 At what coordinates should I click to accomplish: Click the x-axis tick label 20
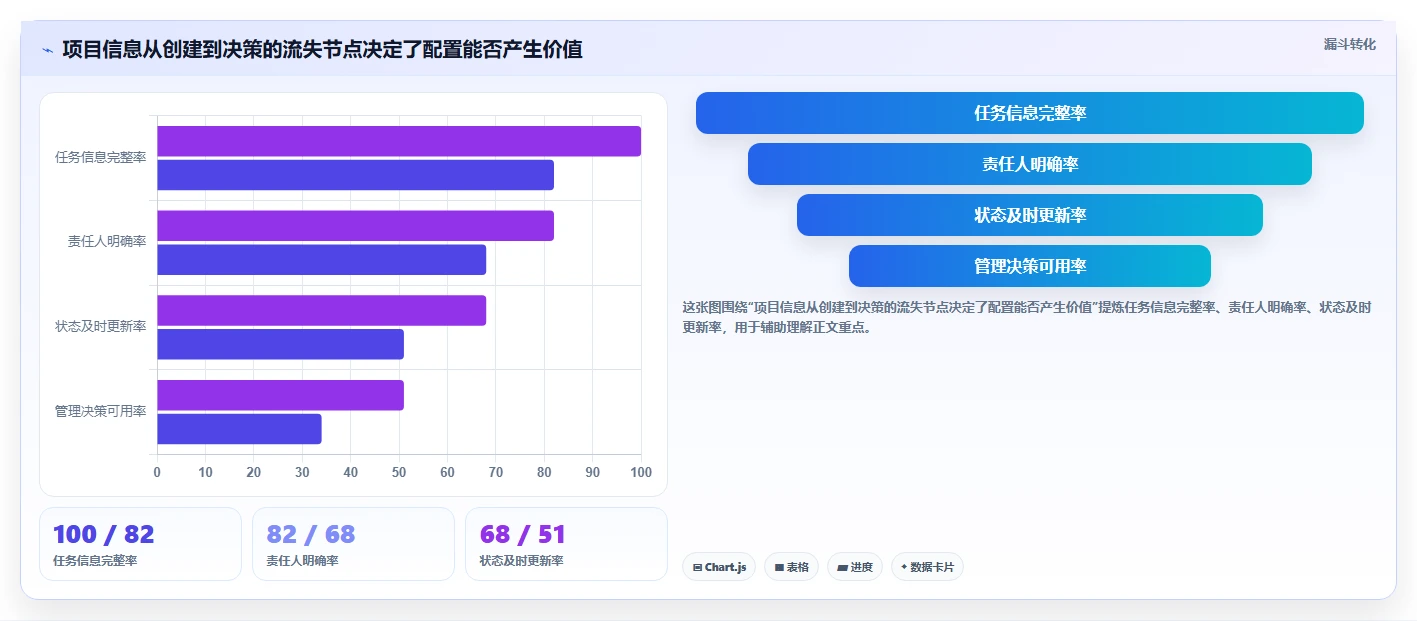tap(254, 472)
